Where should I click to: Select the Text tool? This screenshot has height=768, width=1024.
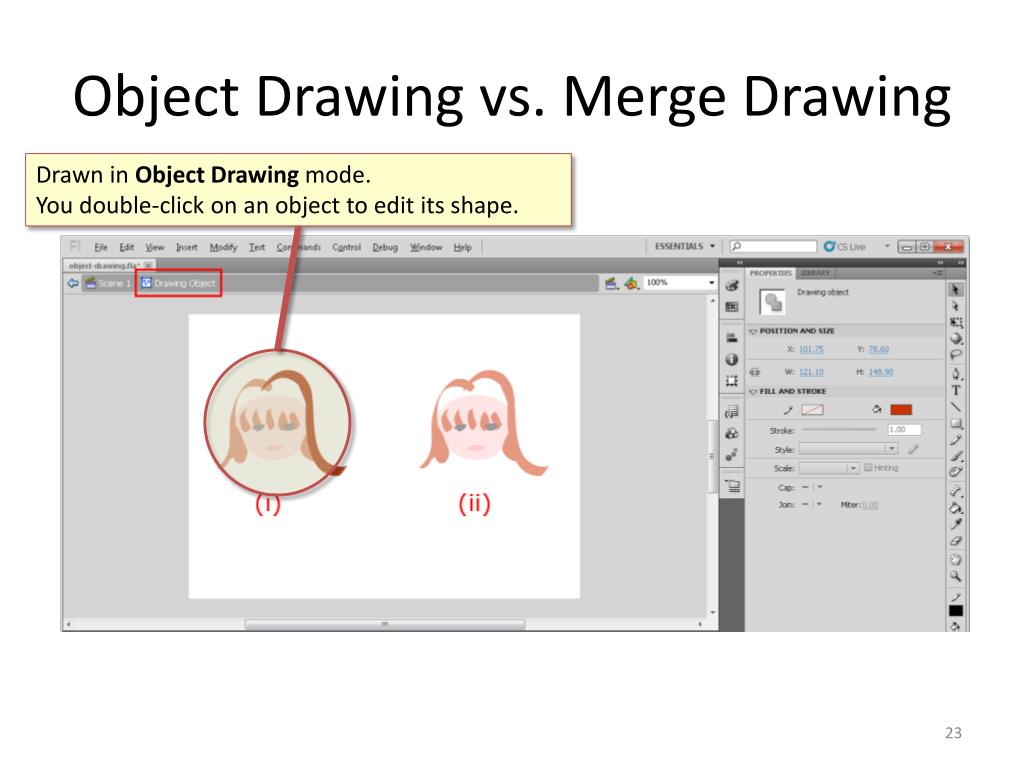click(955, 391)
